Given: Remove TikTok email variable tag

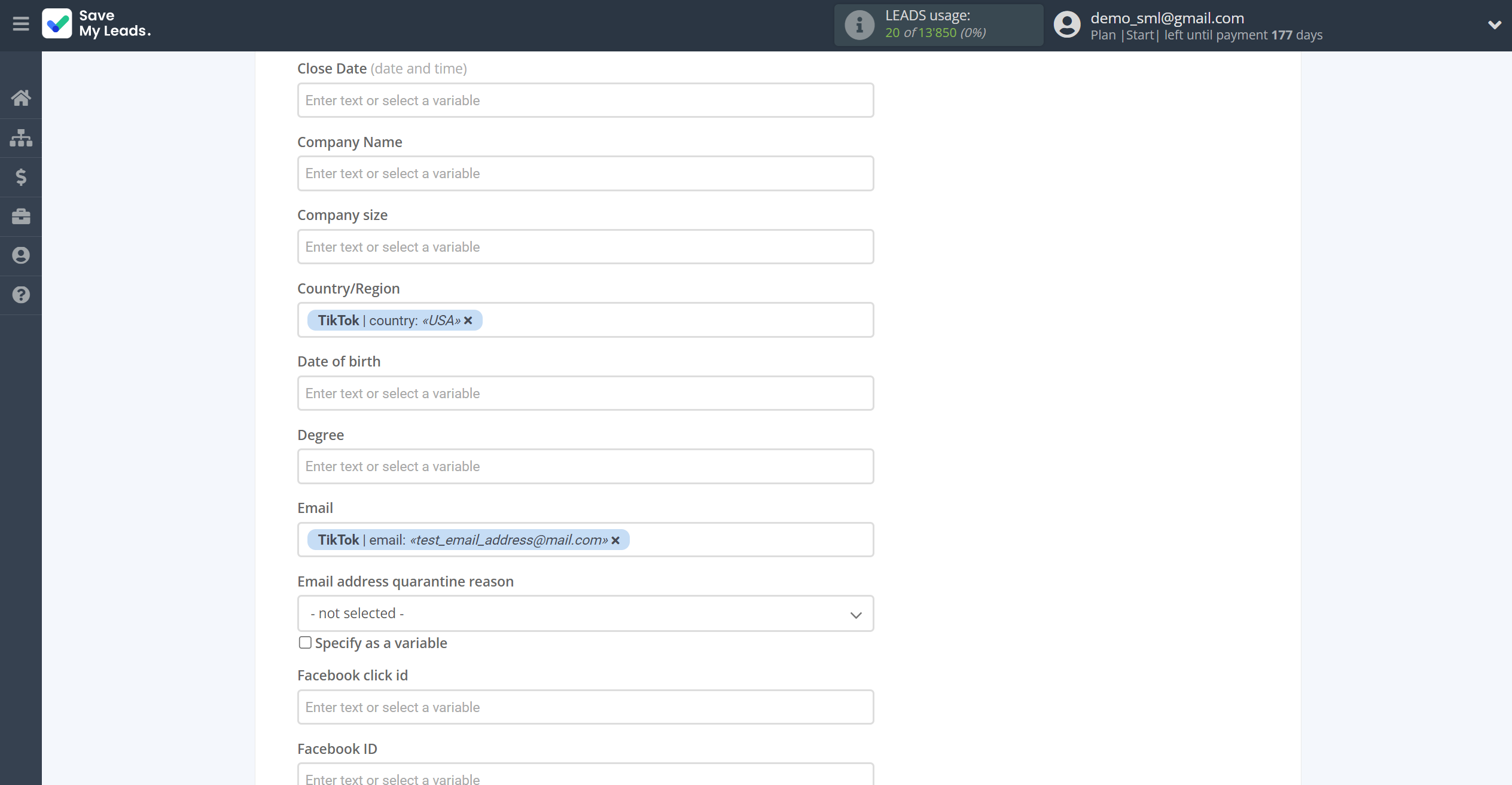Looking at the screenshot, I should pos(616,540).
